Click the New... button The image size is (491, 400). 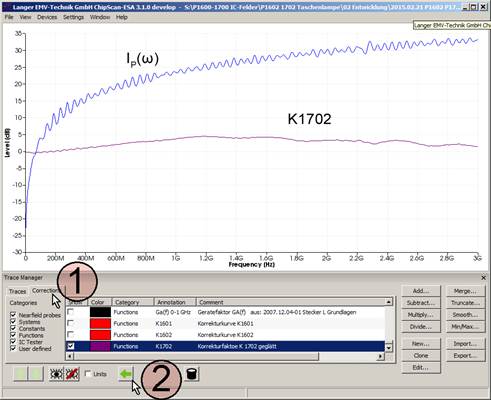[x=421, y=344]
